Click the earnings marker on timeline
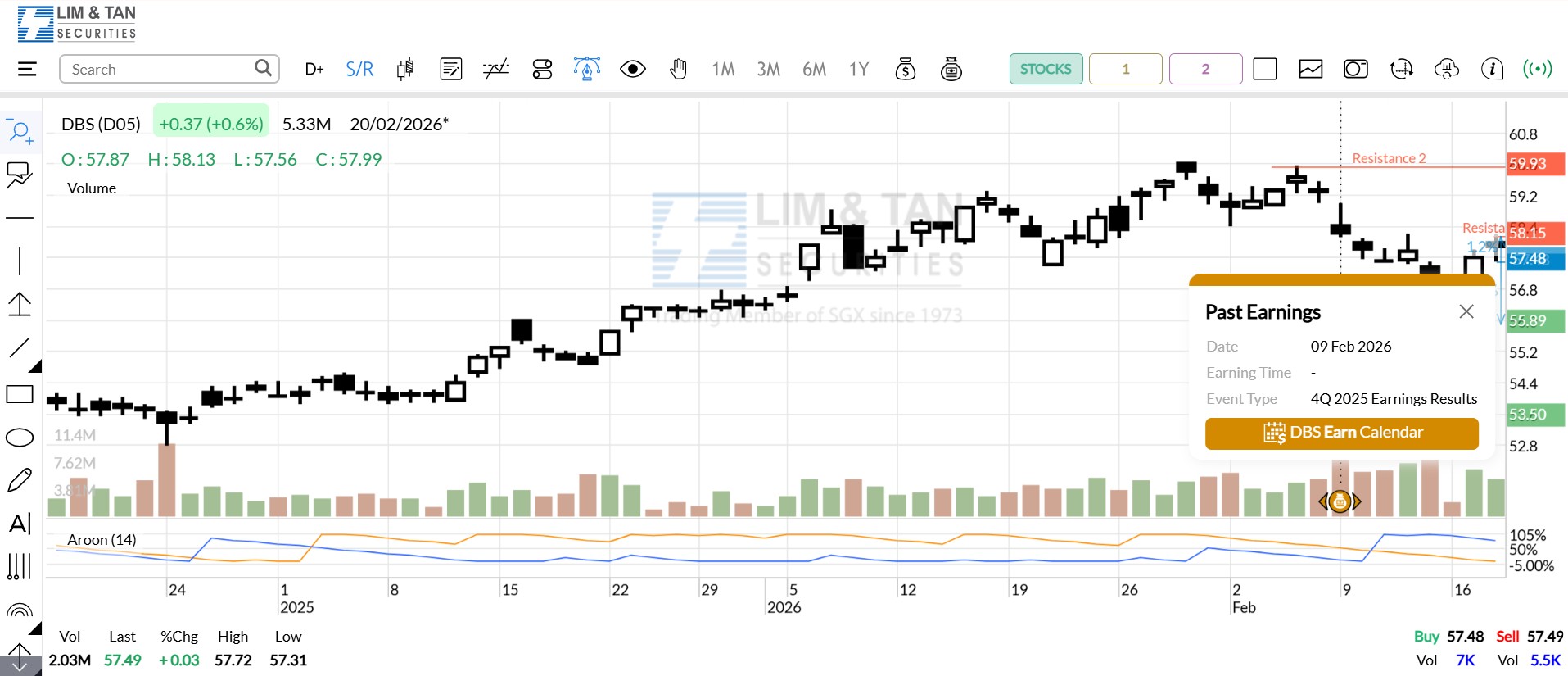The width and height of the screenshot is (1568, 676). point(1340,501)
